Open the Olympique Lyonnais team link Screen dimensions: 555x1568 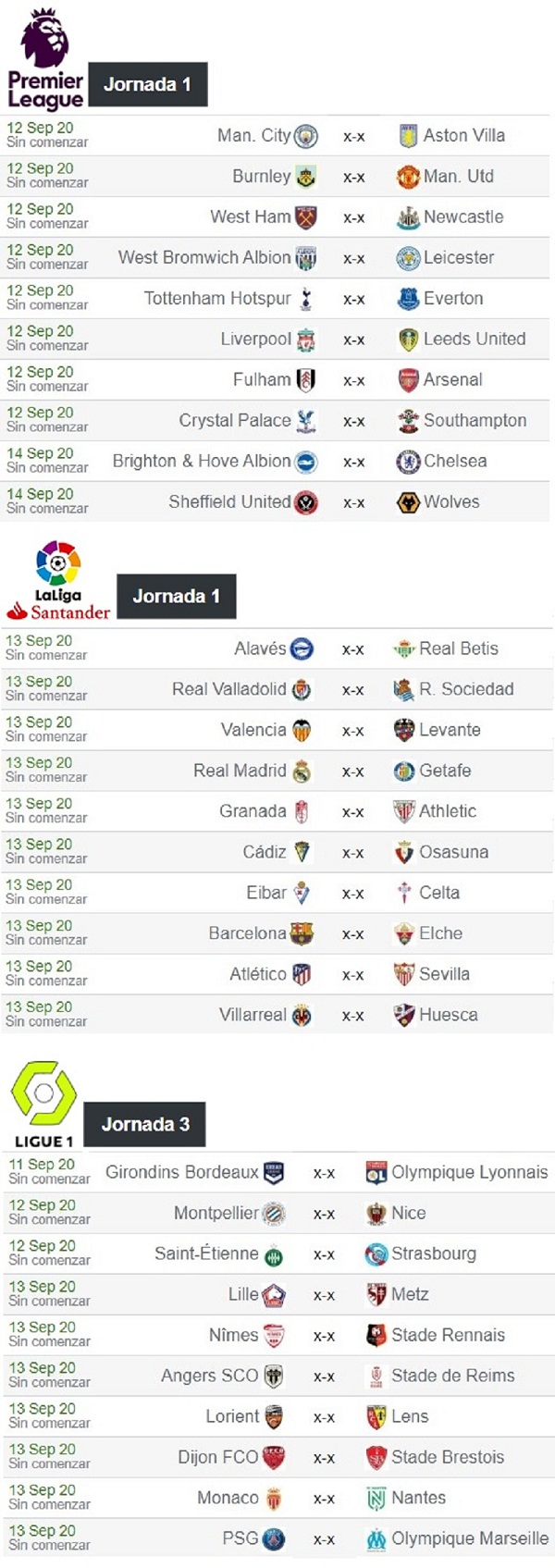coord(470,1172)
